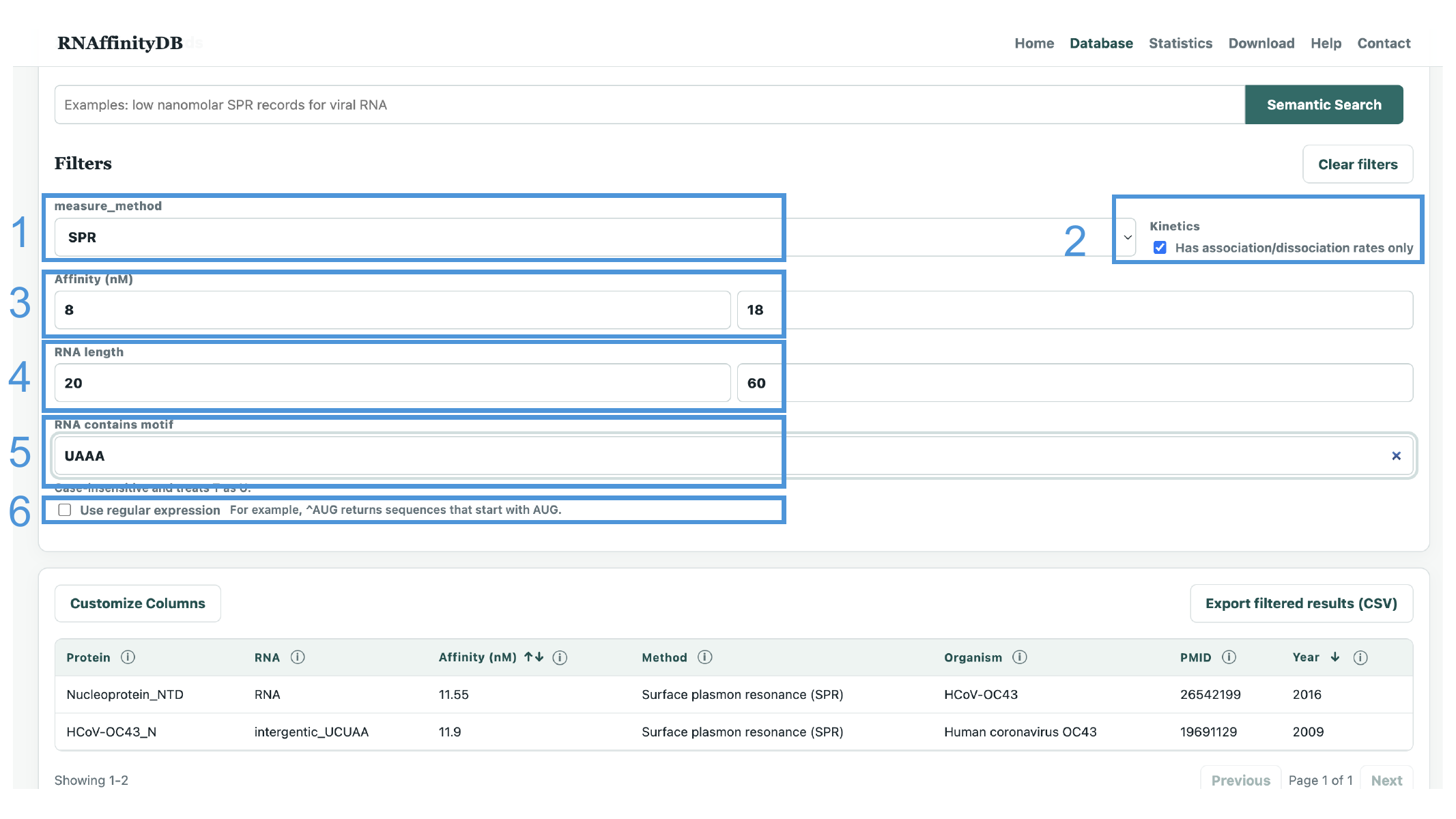
Task: Click the RNA length maximum field showing 60
Action: tap(1075, 383)
